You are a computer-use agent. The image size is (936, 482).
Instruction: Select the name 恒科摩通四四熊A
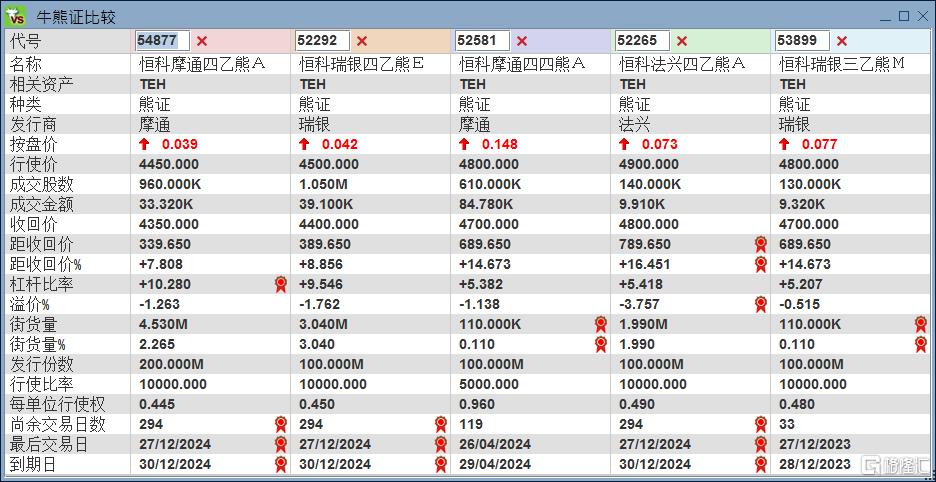pyautogui.click(x=522, y=64)
